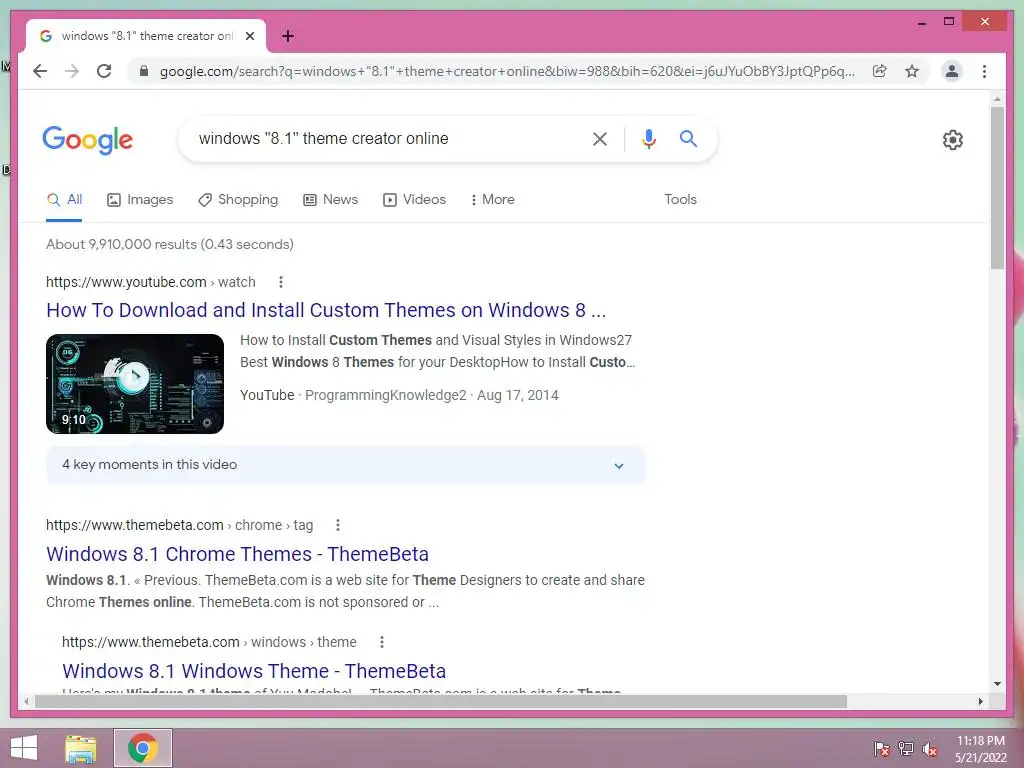Image resolution: width=1024 pixels, height=768 pixels.
Task: Click the horizontal scrollbar thumb
Action: coord(440,701)
